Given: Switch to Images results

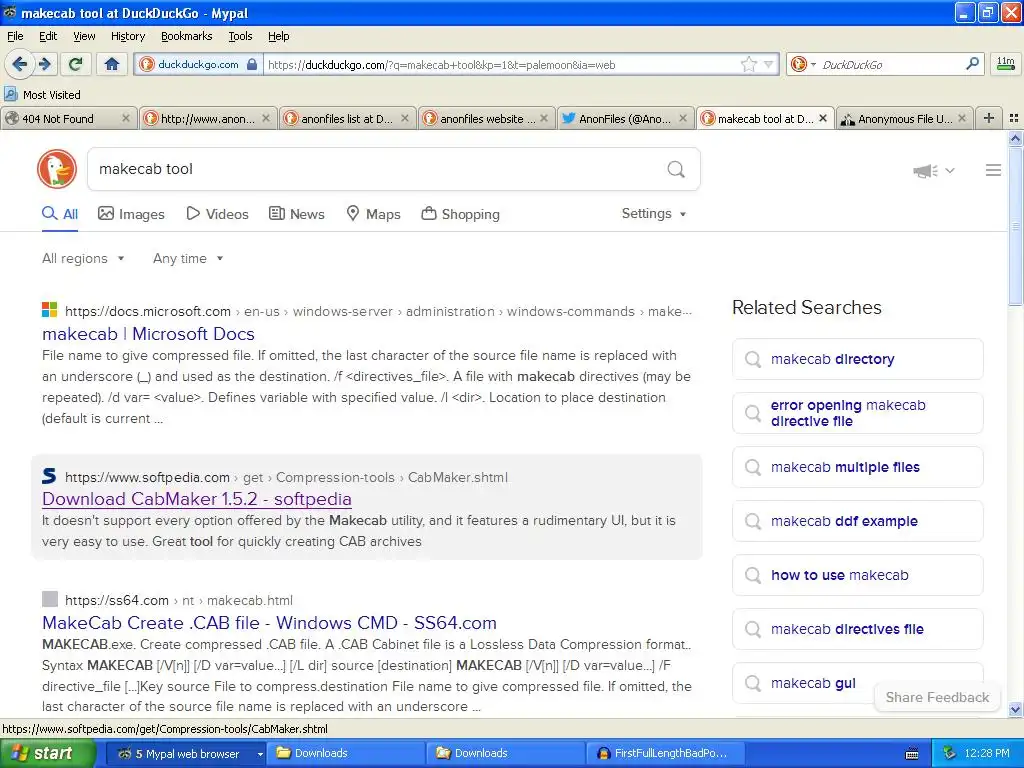Looking at the screenshot, I should coord(131,214).
